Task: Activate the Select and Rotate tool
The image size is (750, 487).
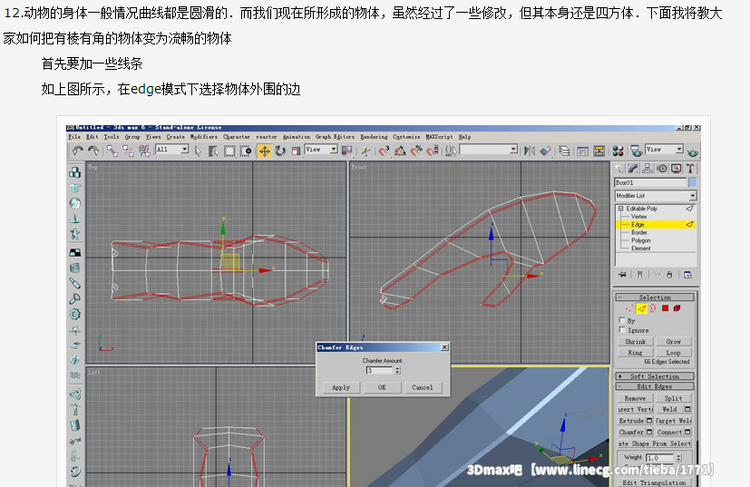Action: [280, 151]
